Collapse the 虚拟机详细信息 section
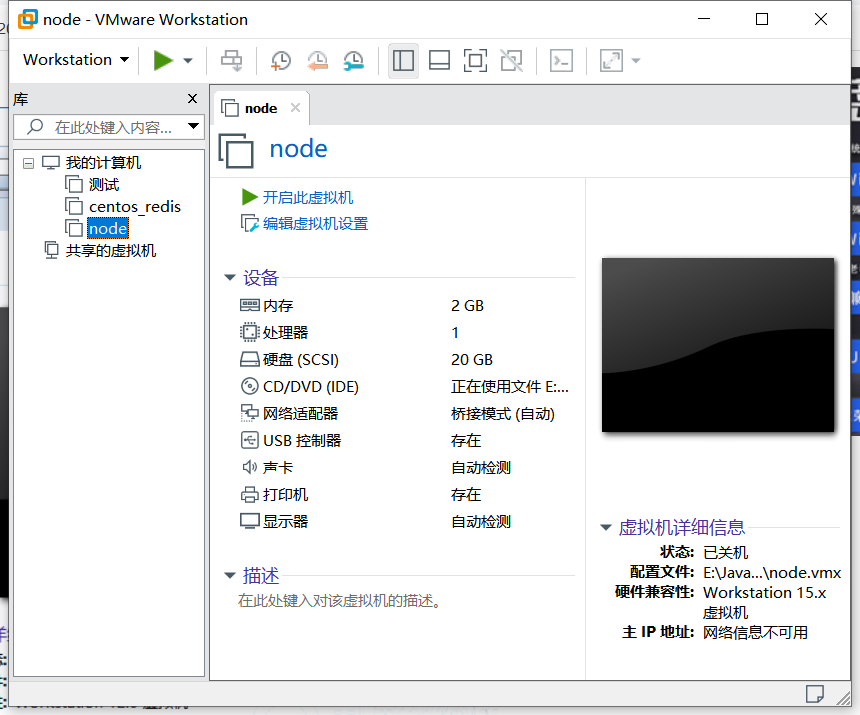860x715 pixels. click(x=606, y=527)
